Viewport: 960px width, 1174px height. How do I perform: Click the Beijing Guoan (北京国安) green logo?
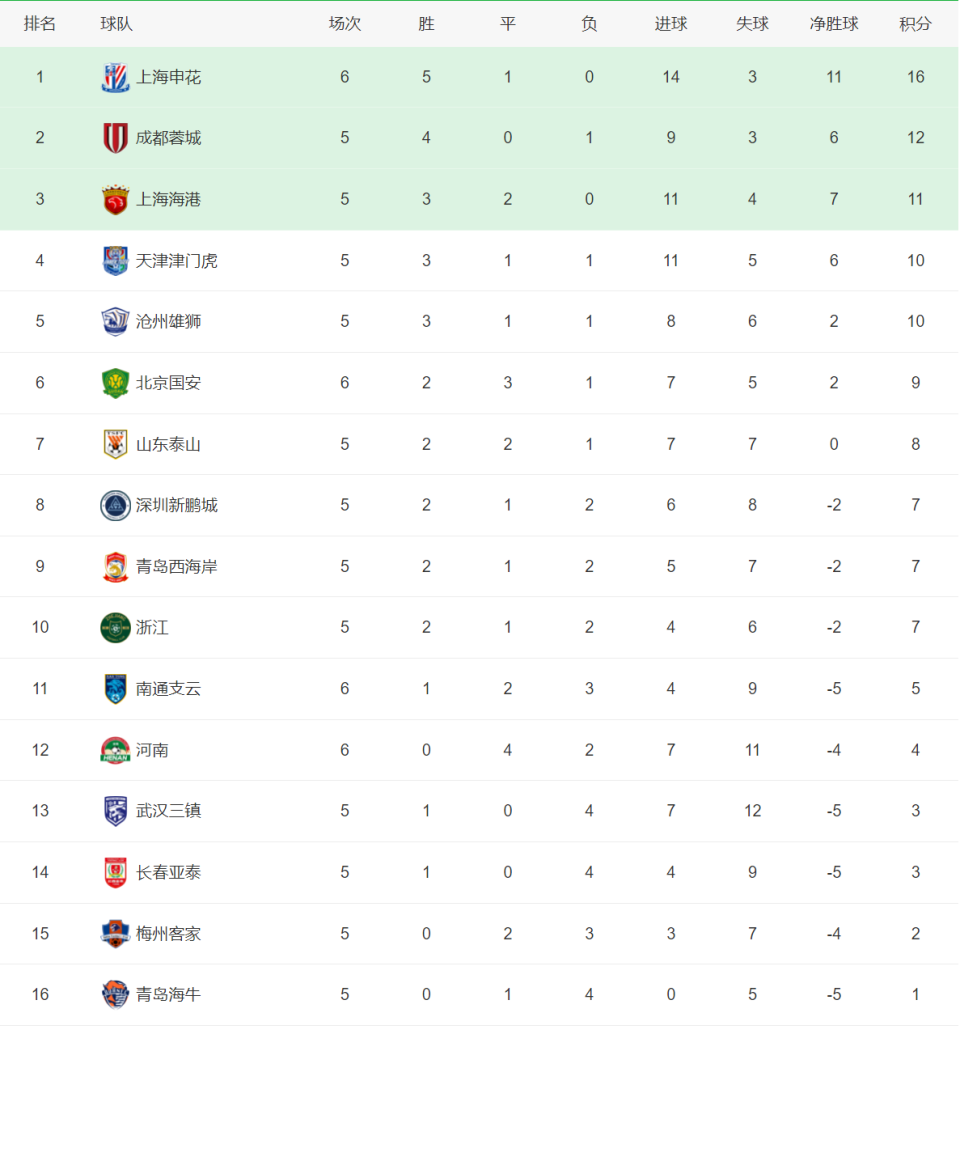pos(115,383)
